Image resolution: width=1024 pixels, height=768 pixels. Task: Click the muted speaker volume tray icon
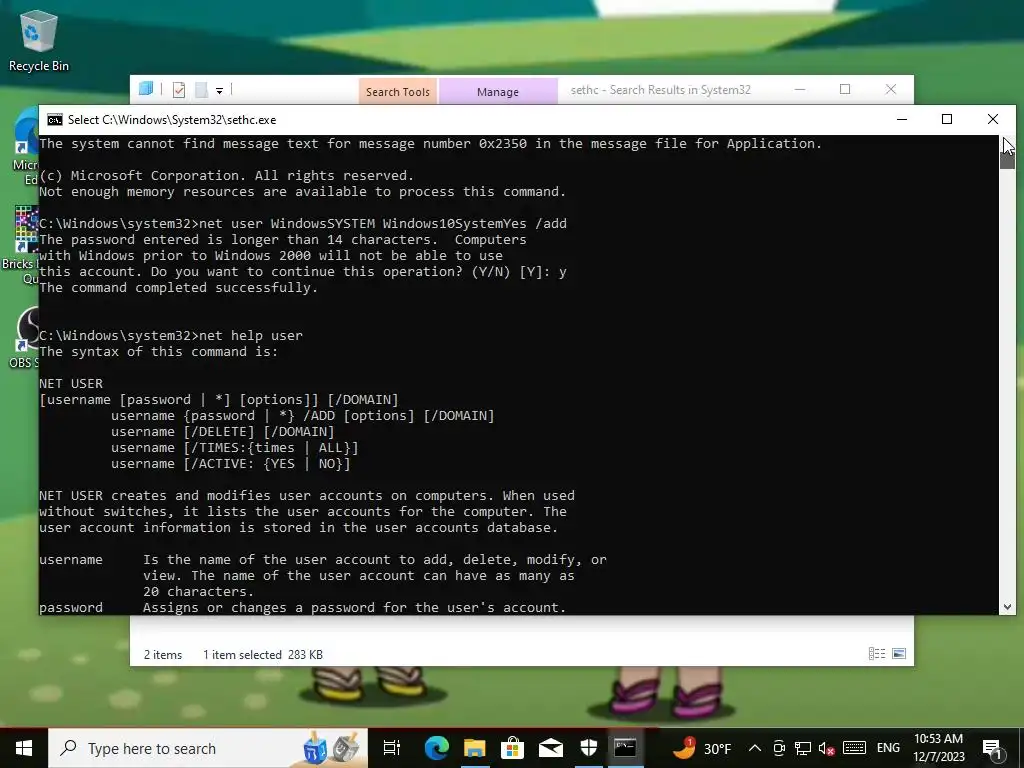point(827,748)
